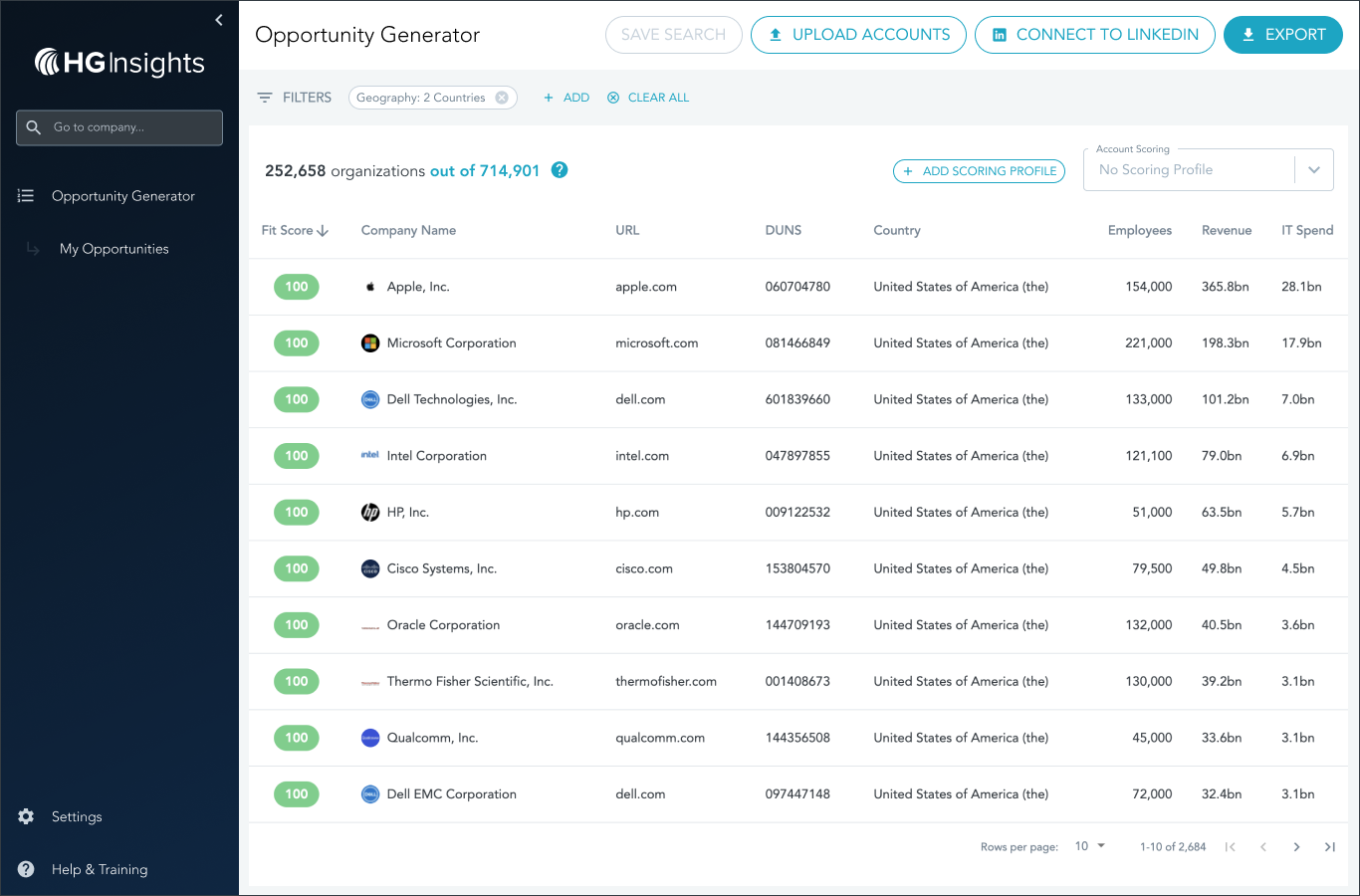Click the DUNS number 097447148
The width and height of the screenshot is (1360, 896).
click(797, 794)
